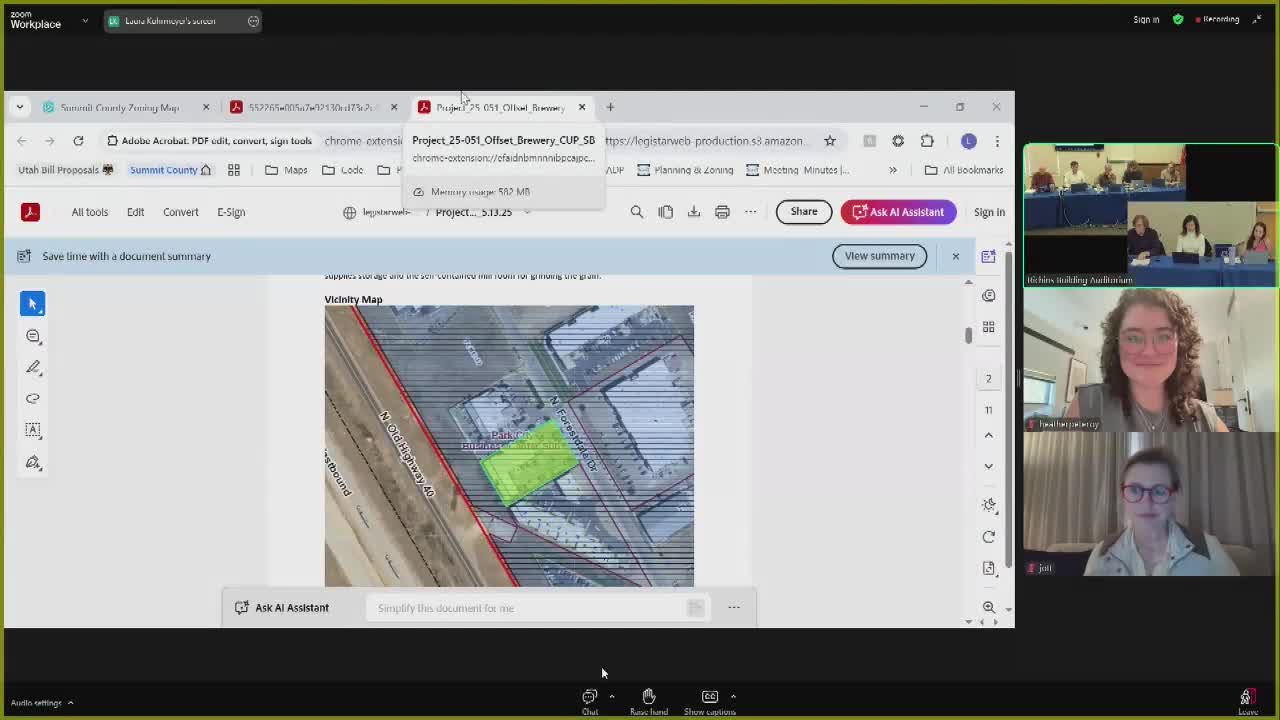Image resolution: width=1280 pixels, height=720 pixels.
Task: Activate the text box tool
Action: pos(32,430)
